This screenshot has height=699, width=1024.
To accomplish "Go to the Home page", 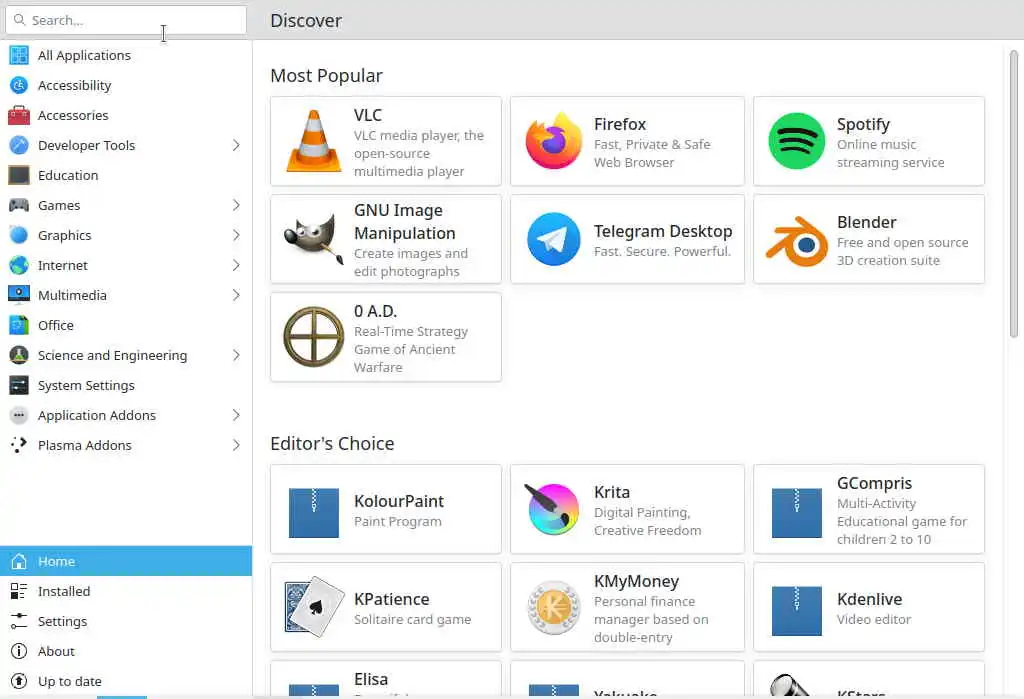I will point(126,561).
